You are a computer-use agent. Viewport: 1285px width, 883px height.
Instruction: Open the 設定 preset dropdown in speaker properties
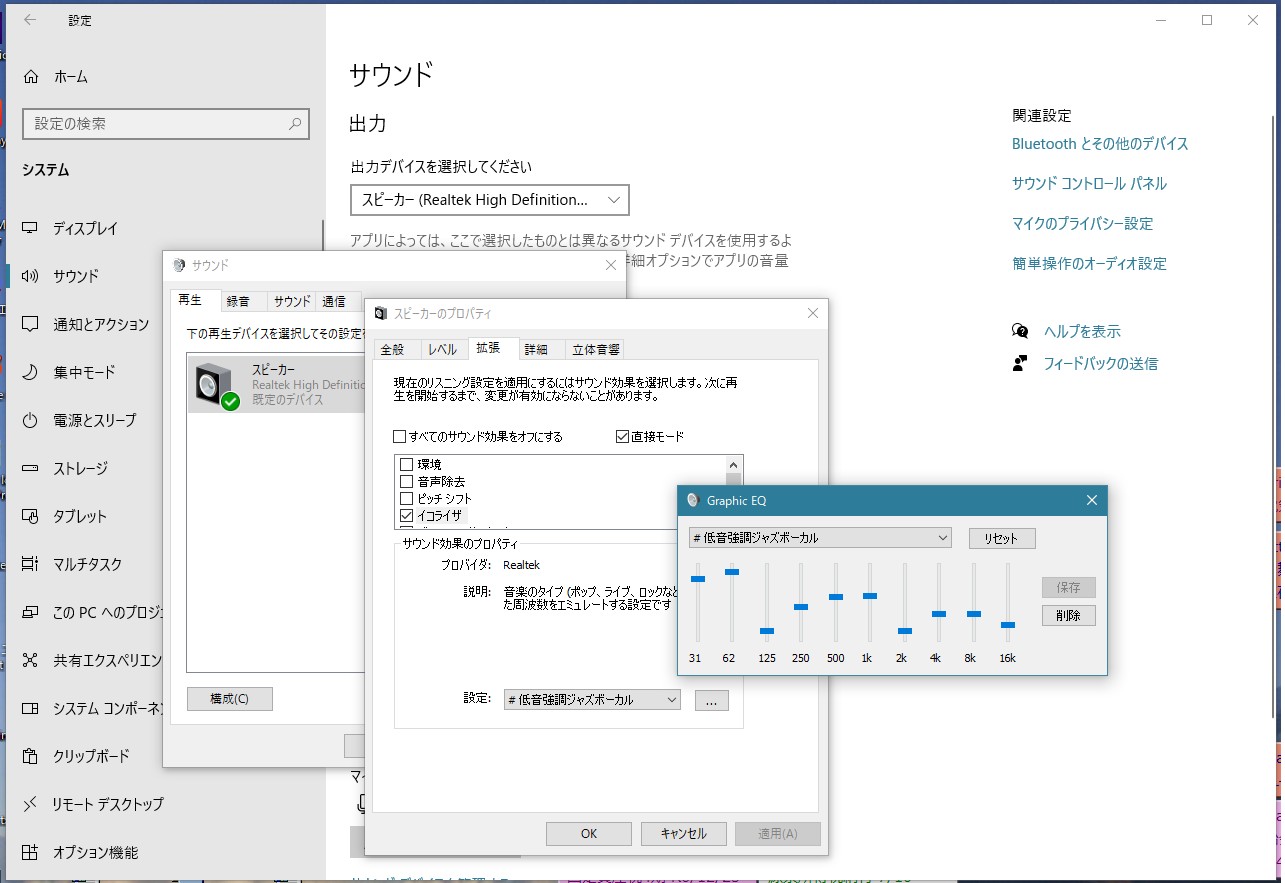(592, 700)
